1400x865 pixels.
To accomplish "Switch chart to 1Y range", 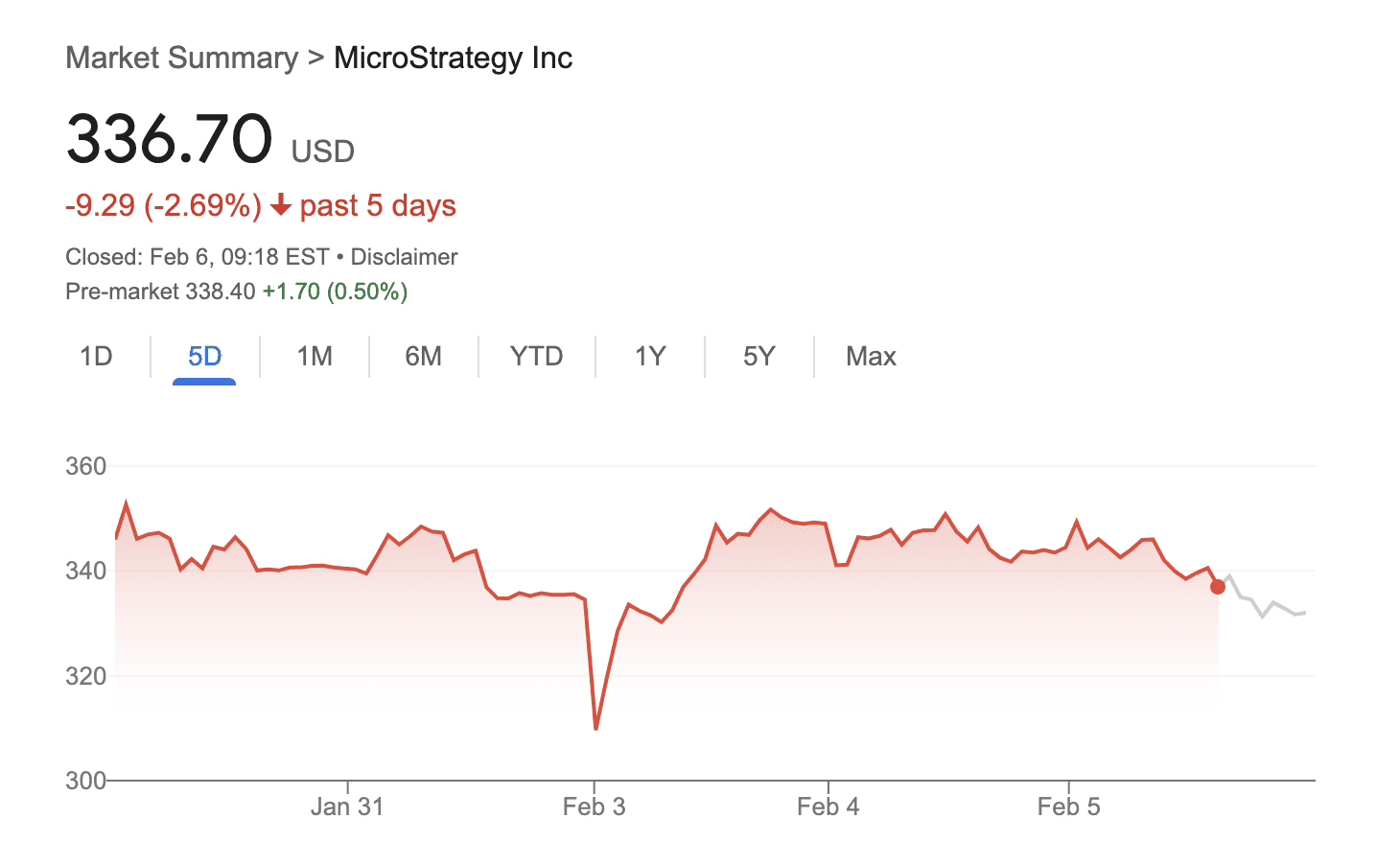I will pyautogui.click(x=650, y=357).
